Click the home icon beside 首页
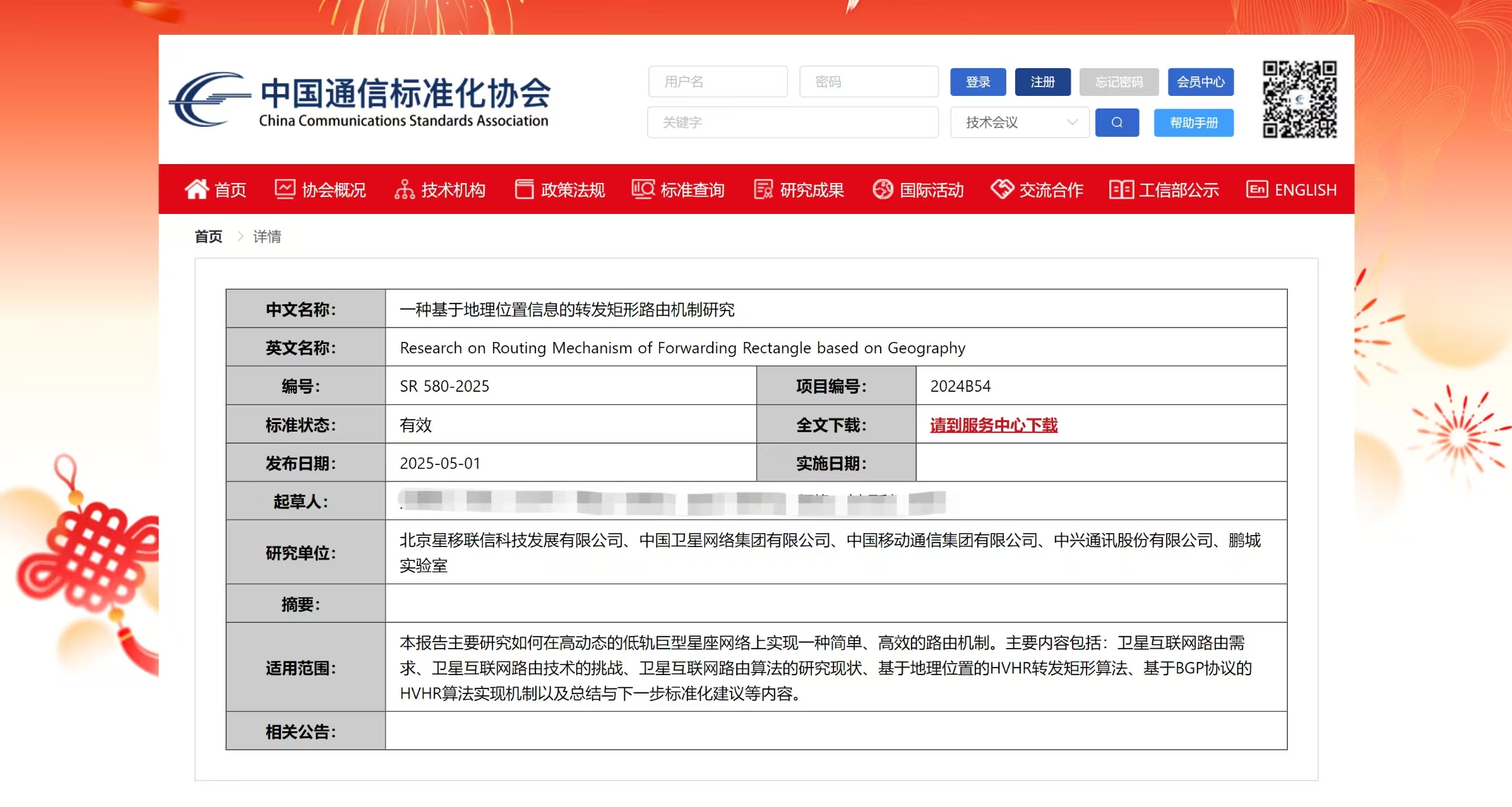This screenshot has height=807, width=1512. pyautogui.click(x=197, y=189)
